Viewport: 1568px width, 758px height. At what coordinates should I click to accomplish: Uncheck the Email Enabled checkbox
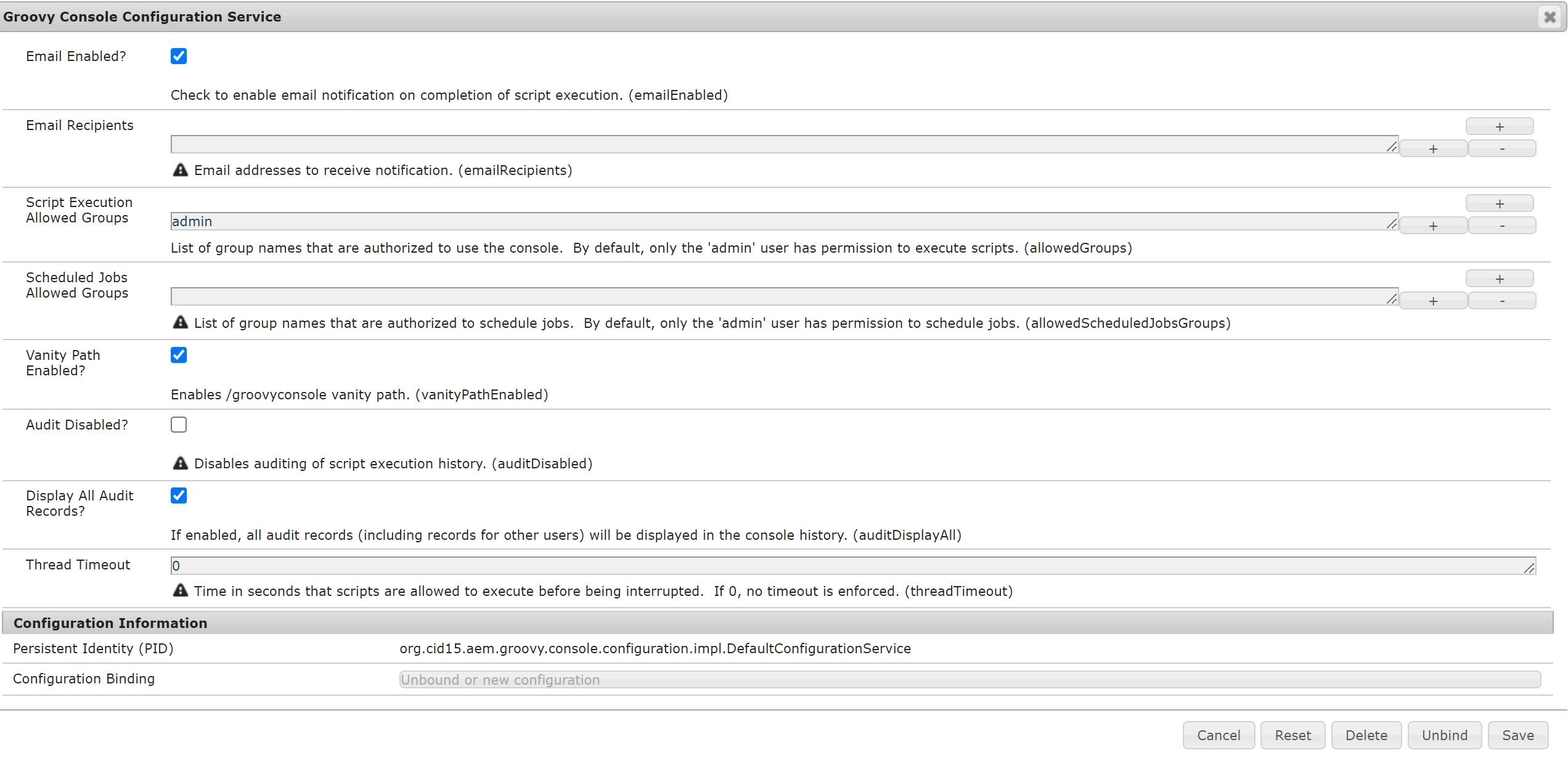179,56
